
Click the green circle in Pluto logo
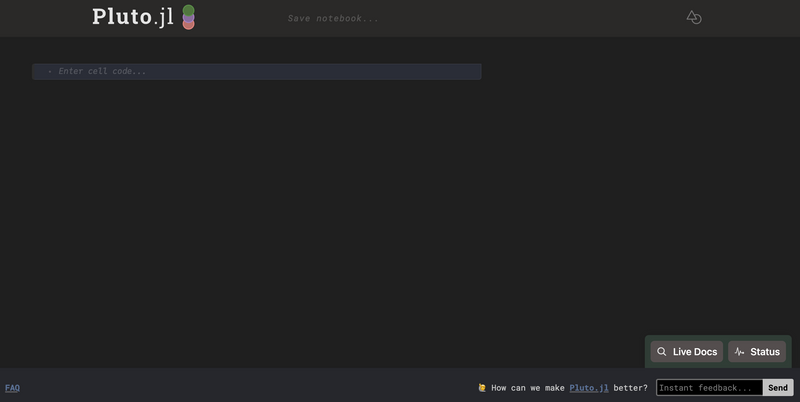(x=188, y=10)
